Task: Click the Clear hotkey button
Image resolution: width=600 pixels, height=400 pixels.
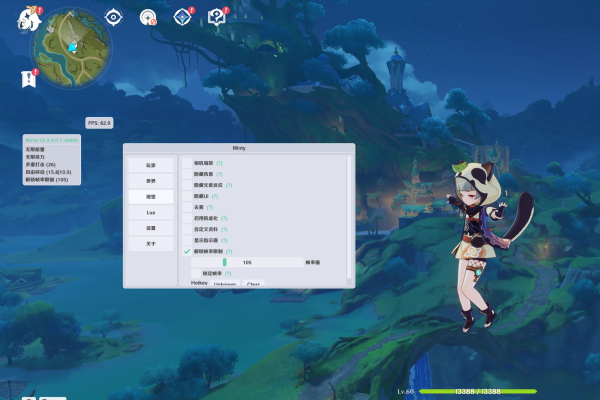Action: pos(253,283)
